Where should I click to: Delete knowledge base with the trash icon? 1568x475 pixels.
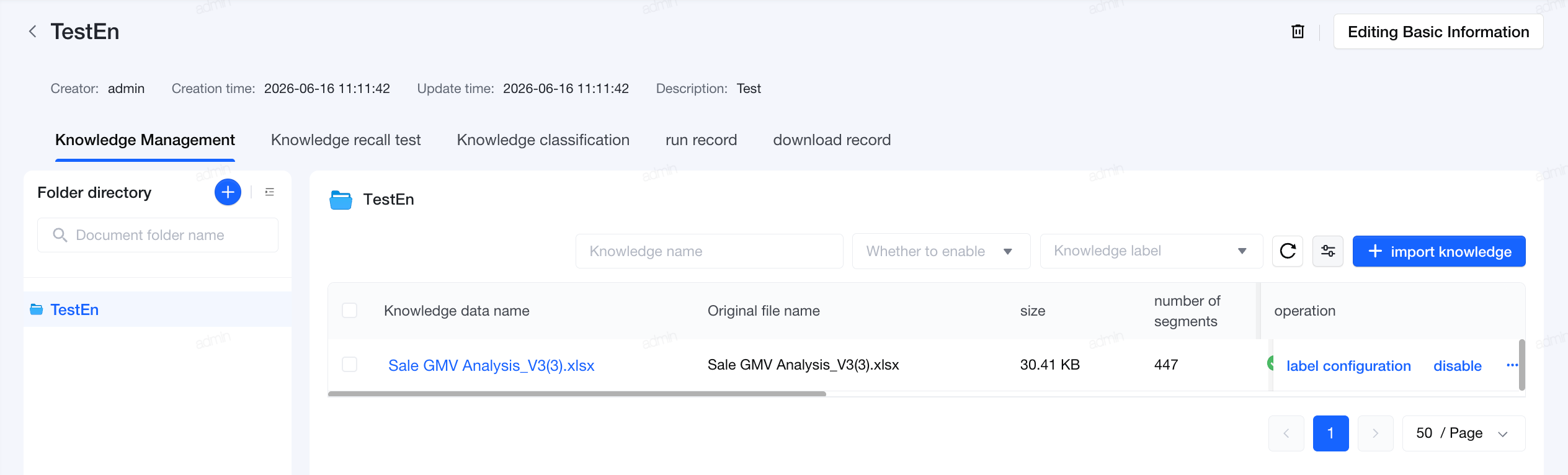(1298, 32)
